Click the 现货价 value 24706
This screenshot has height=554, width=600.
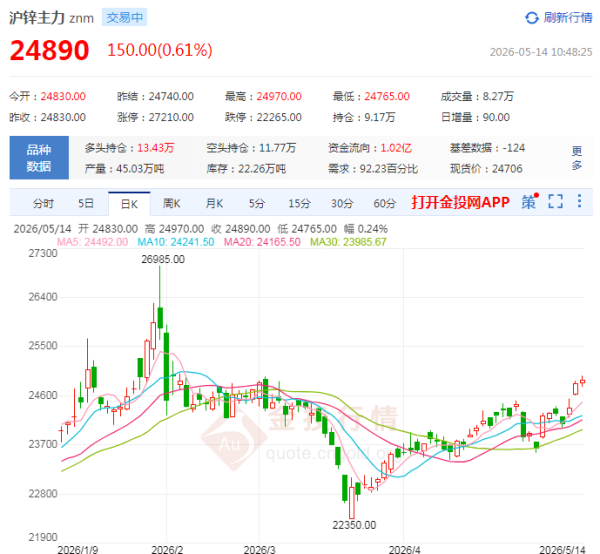pyautogui.click(x=507, y=169)
